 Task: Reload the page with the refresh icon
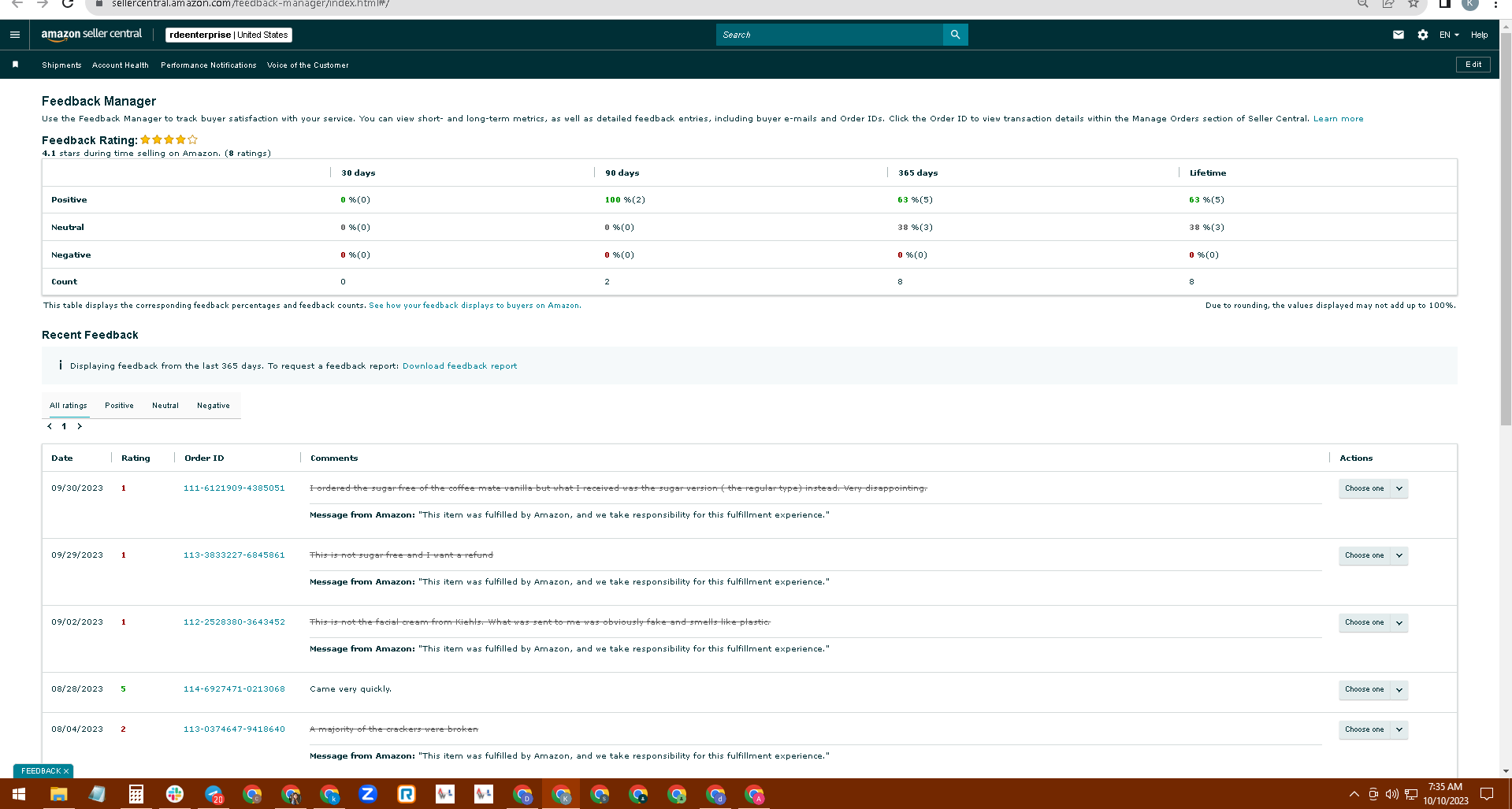coord(68,4)
